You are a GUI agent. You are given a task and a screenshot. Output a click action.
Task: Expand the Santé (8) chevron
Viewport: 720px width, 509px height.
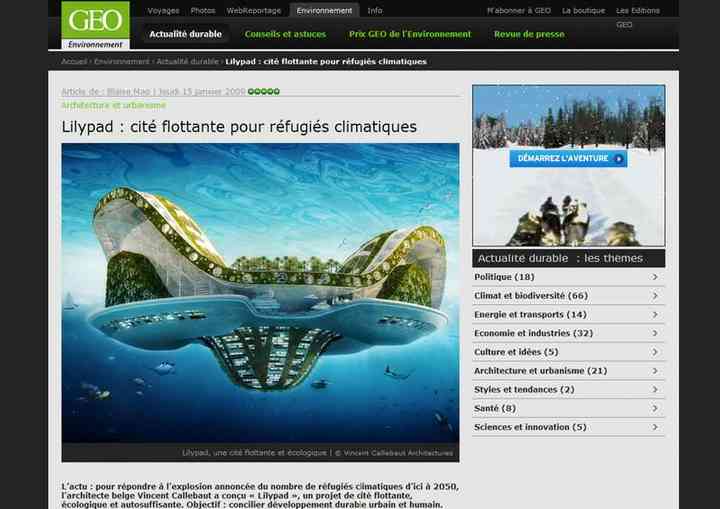pos(655,408)
